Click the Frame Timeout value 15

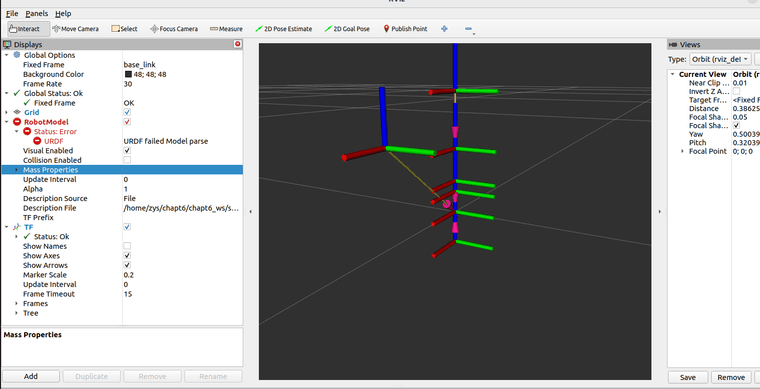pos(128,294)
